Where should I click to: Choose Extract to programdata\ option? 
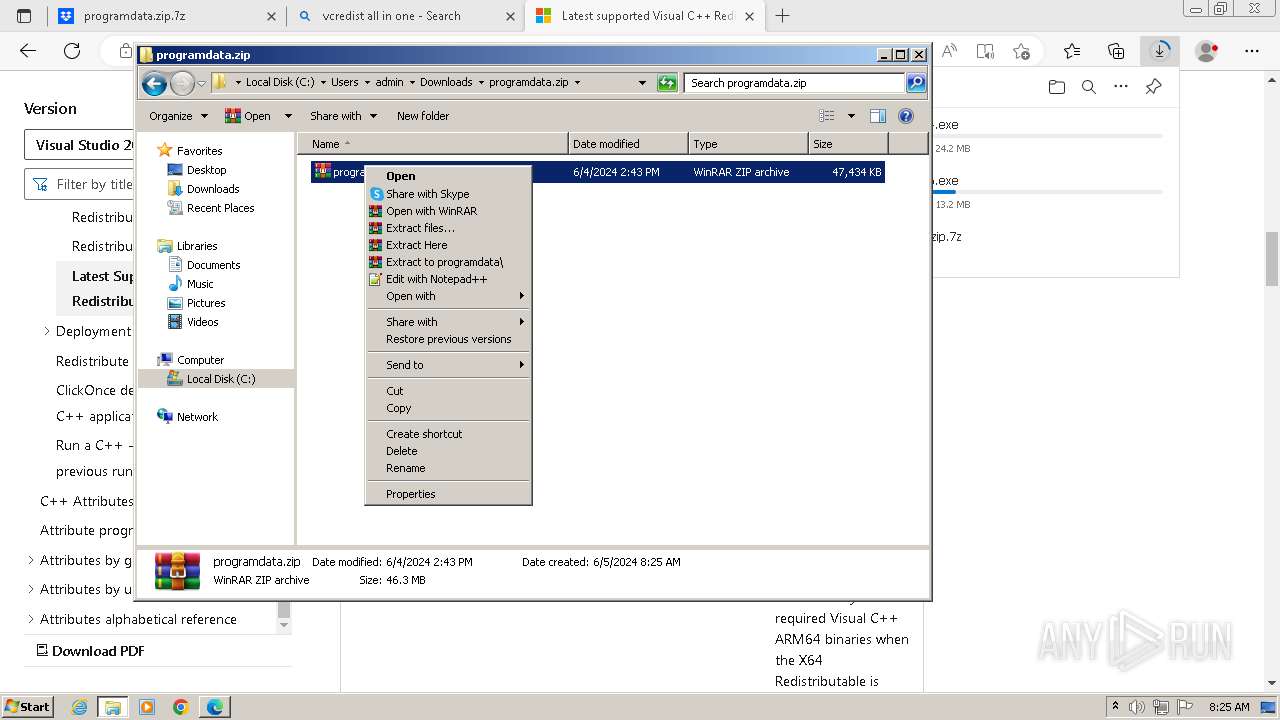pyautogui.click(x=448, y=262)
